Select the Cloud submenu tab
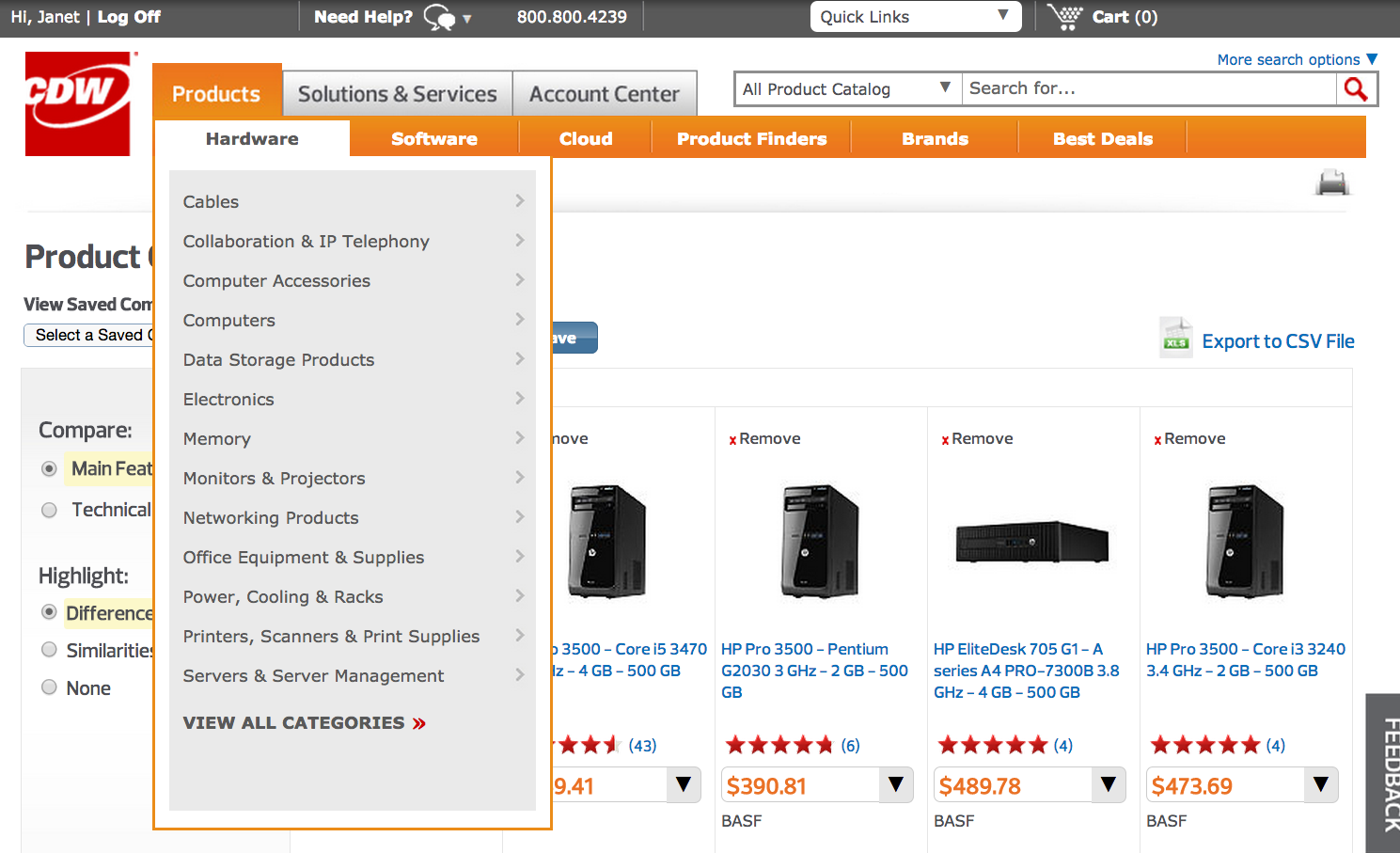 (x=586, y=138)
